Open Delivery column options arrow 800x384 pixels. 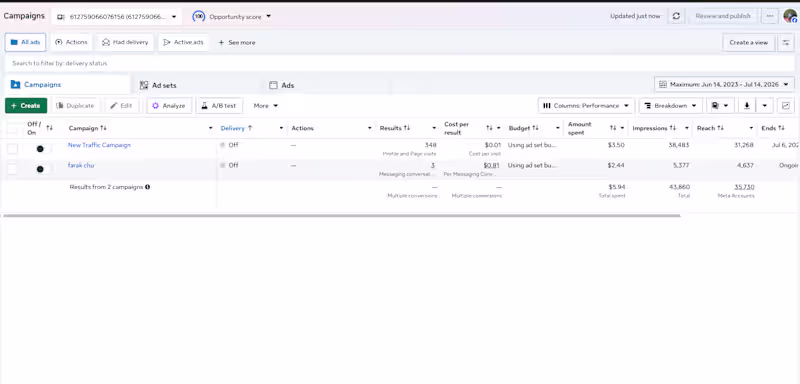coord(281,128)
